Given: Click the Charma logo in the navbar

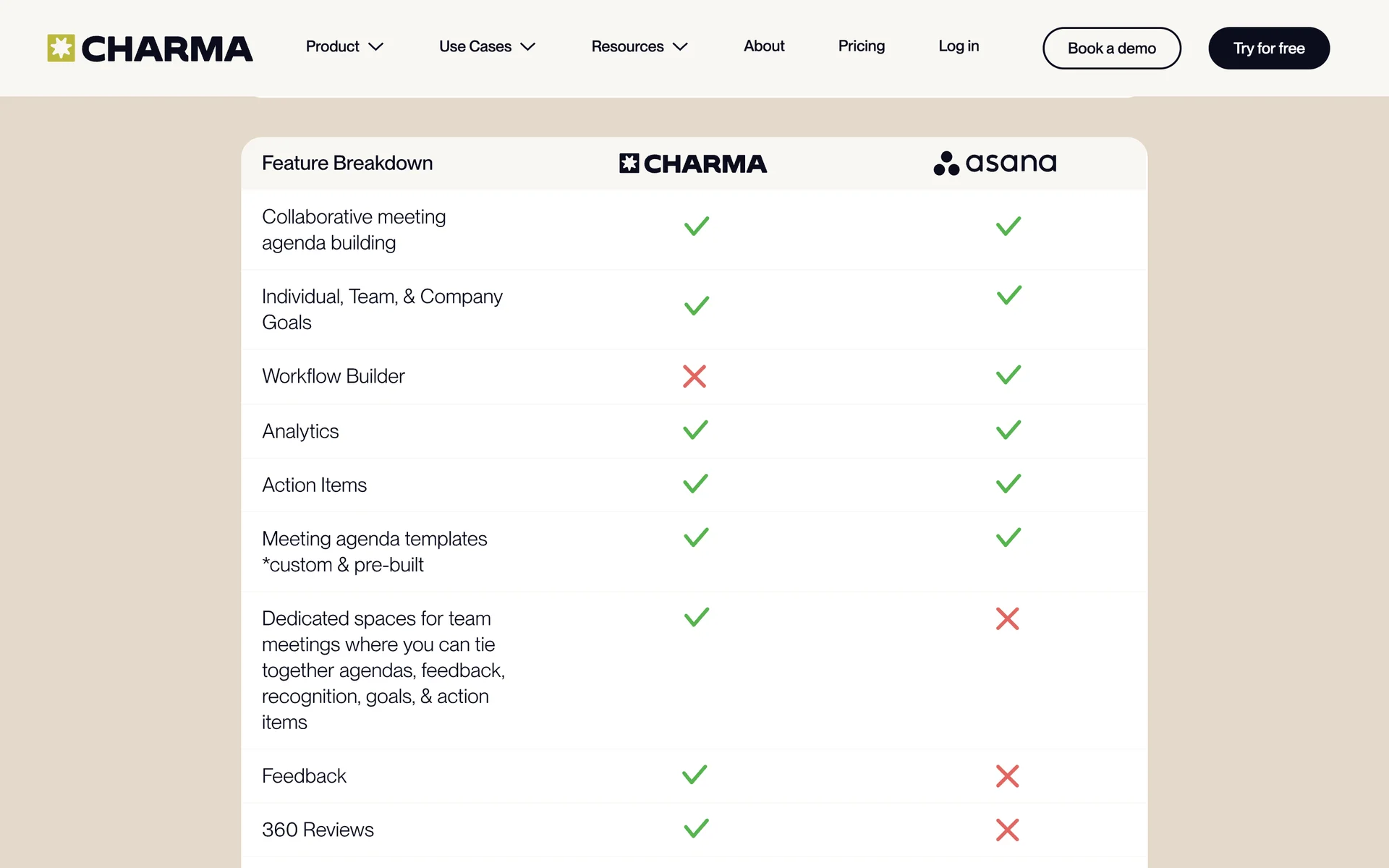Looking at the screenshot, I should (150, 48).
